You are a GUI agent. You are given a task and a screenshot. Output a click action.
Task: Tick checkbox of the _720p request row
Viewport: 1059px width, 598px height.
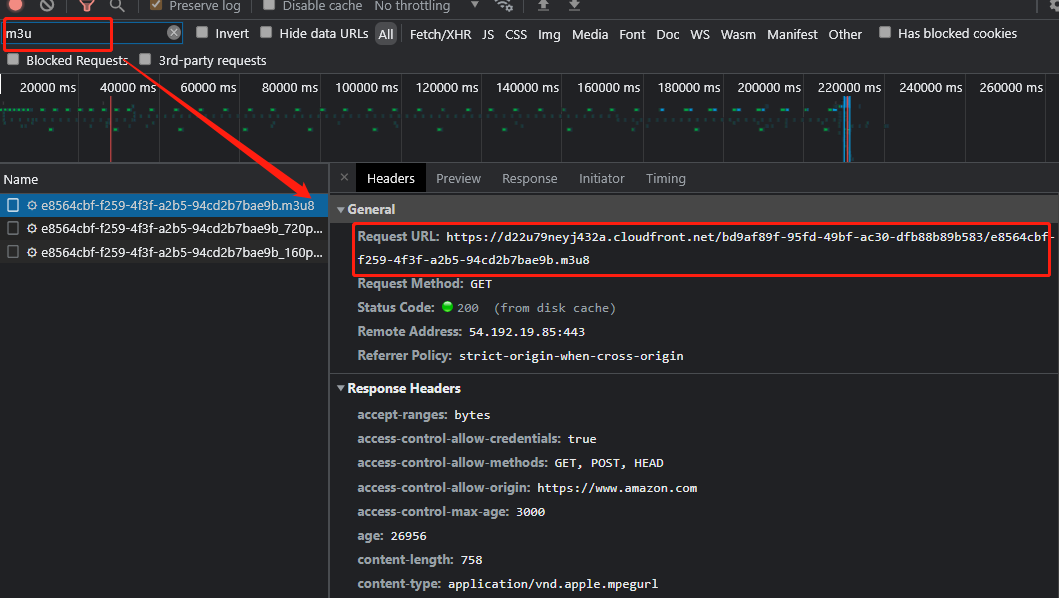click(13, 228)
